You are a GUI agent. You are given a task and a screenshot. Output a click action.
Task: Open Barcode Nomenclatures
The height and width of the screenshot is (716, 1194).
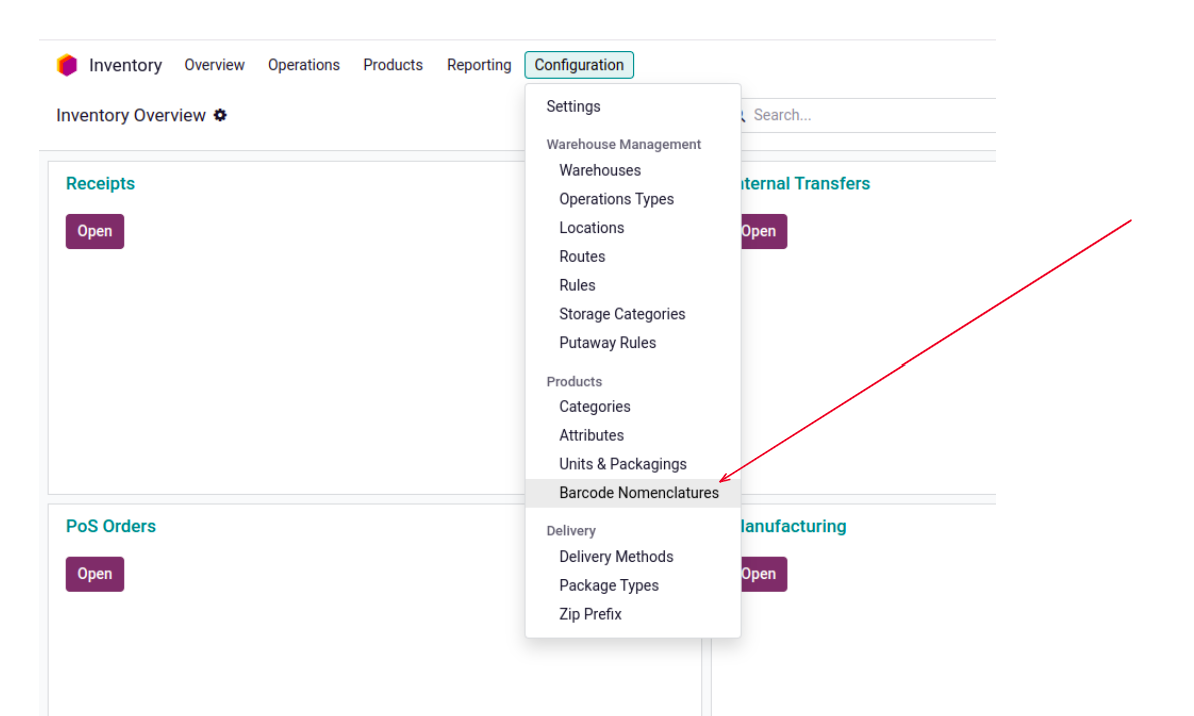pyautogui.click(x=638, y=493)
